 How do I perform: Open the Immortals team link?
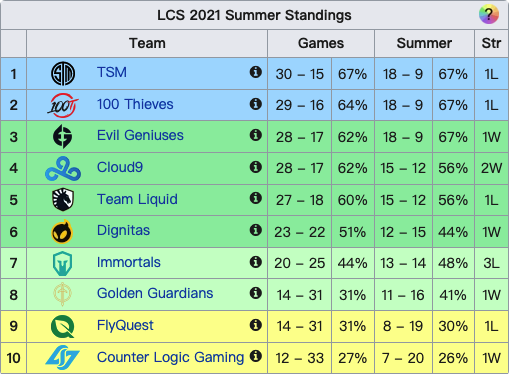(129, 262)
